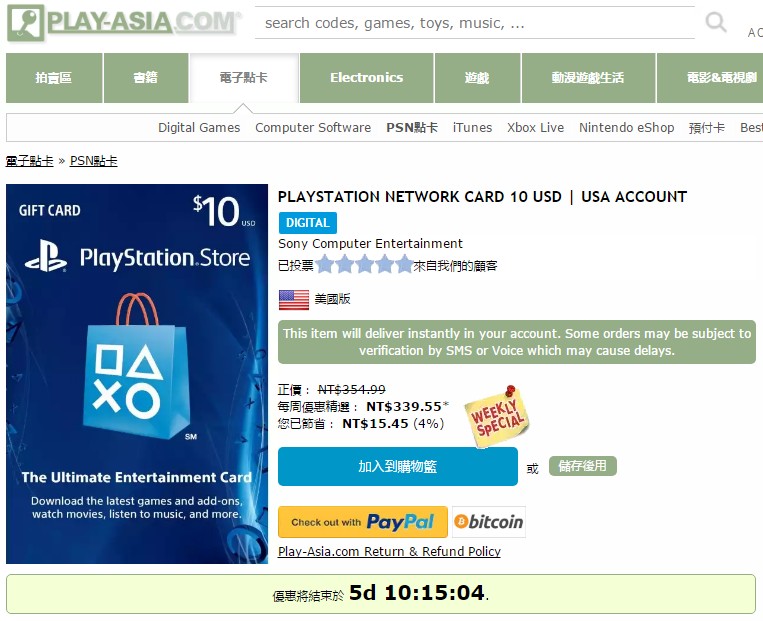
Task: Select Nintendo eShop in the submenu
Action: [626, 128]
